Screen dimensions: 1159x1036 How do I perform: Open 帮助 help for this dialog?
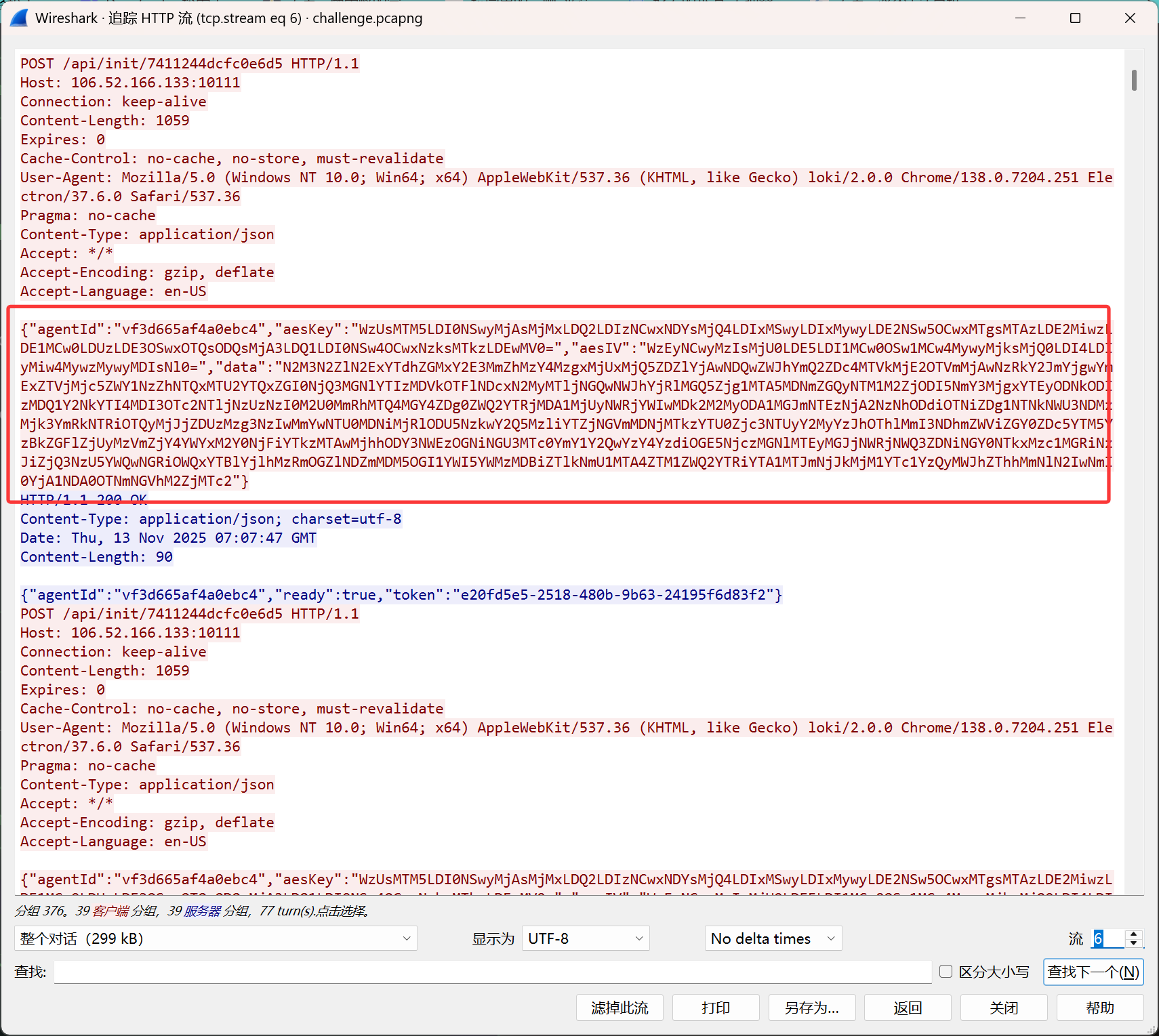(1100, 1008)
